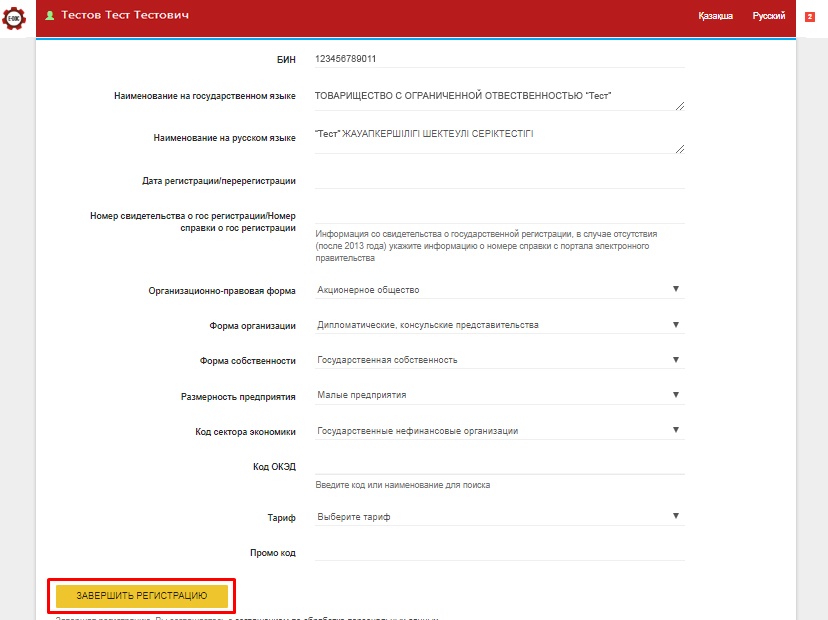Click the gear logo in the header
The height and width of the screenshot is (620, 828).
14,17
